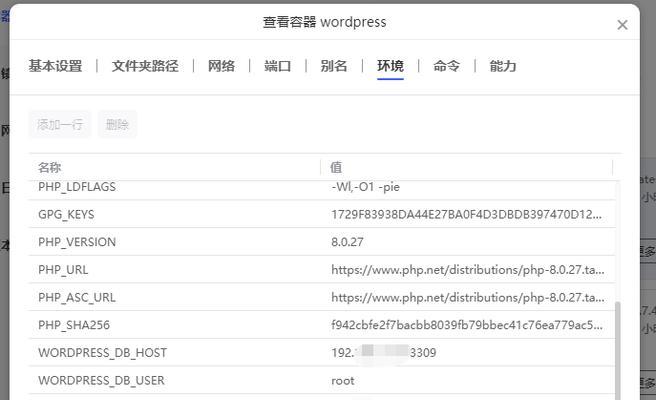Click the disabled 添加一行 button

point(60,124)
